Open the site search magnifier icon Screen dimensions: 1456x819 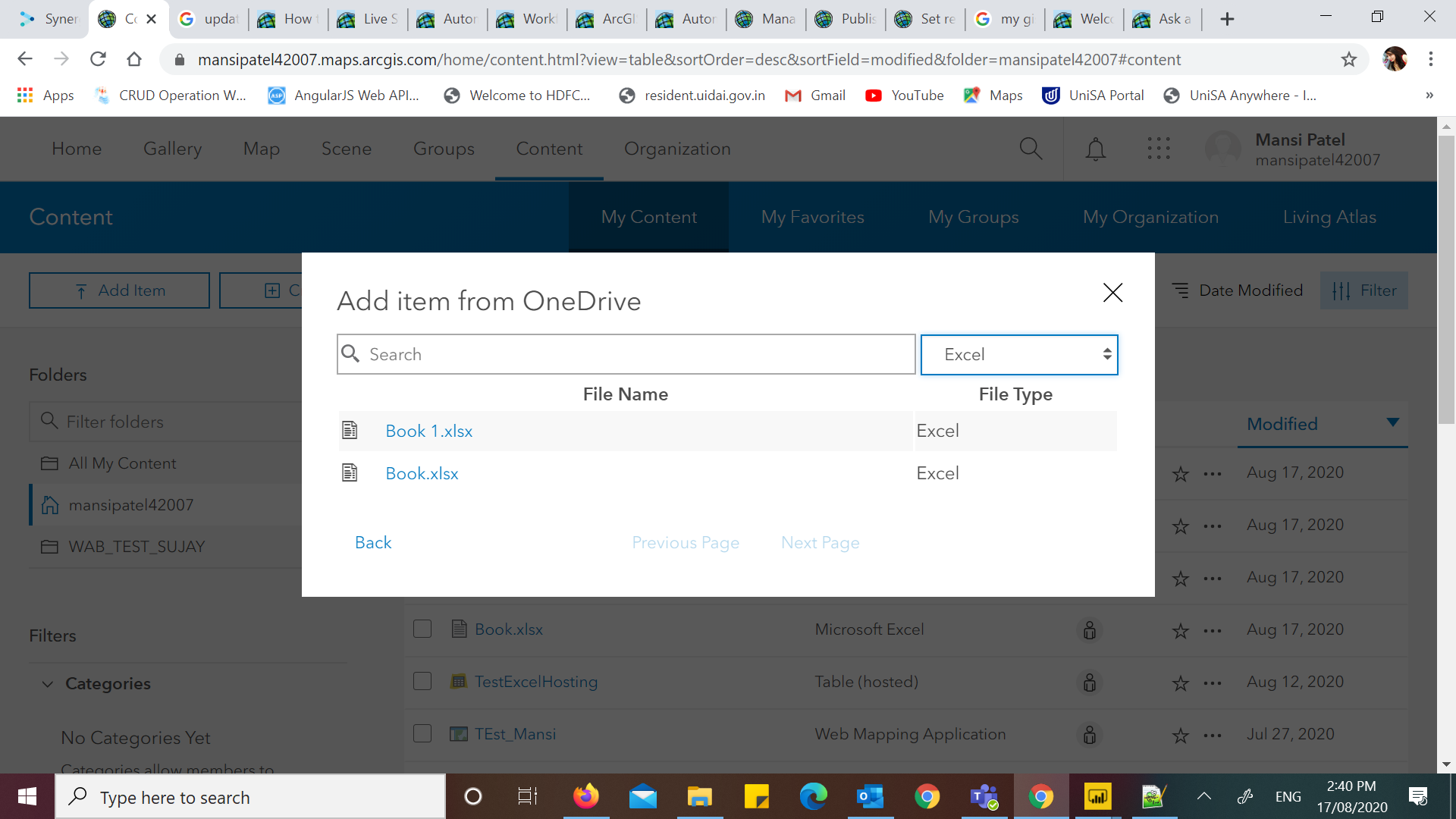[x=1031, y=149]
